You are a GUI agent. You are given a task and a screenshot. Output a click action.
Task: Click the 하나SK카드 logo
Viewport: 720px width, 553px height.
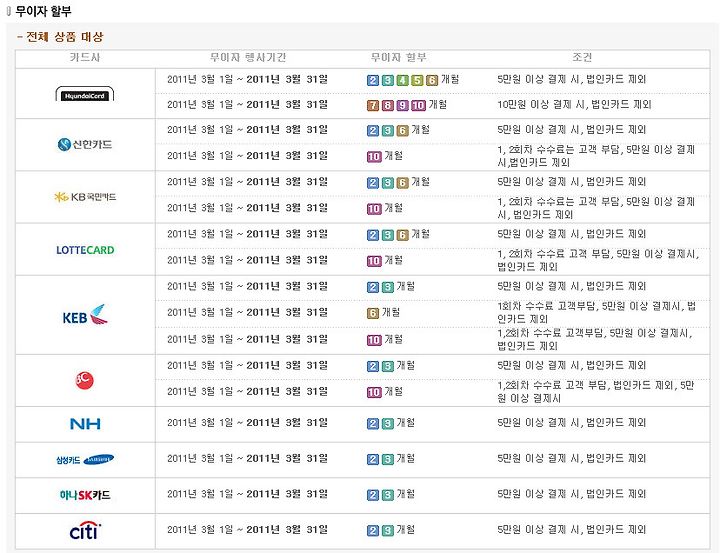click(x=85, y=495)
